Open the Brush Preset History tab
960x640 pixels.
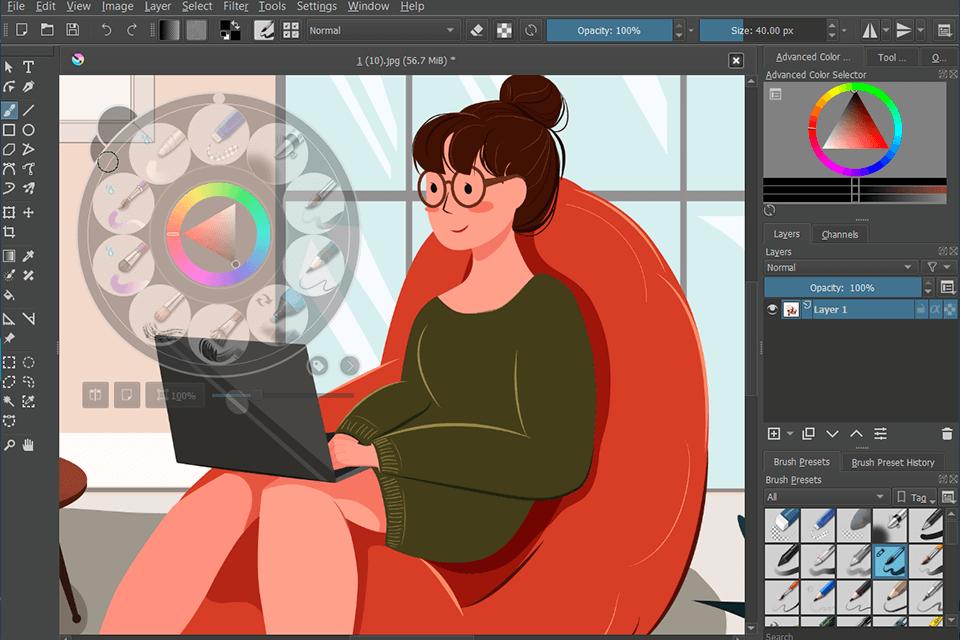click(893, 462)
